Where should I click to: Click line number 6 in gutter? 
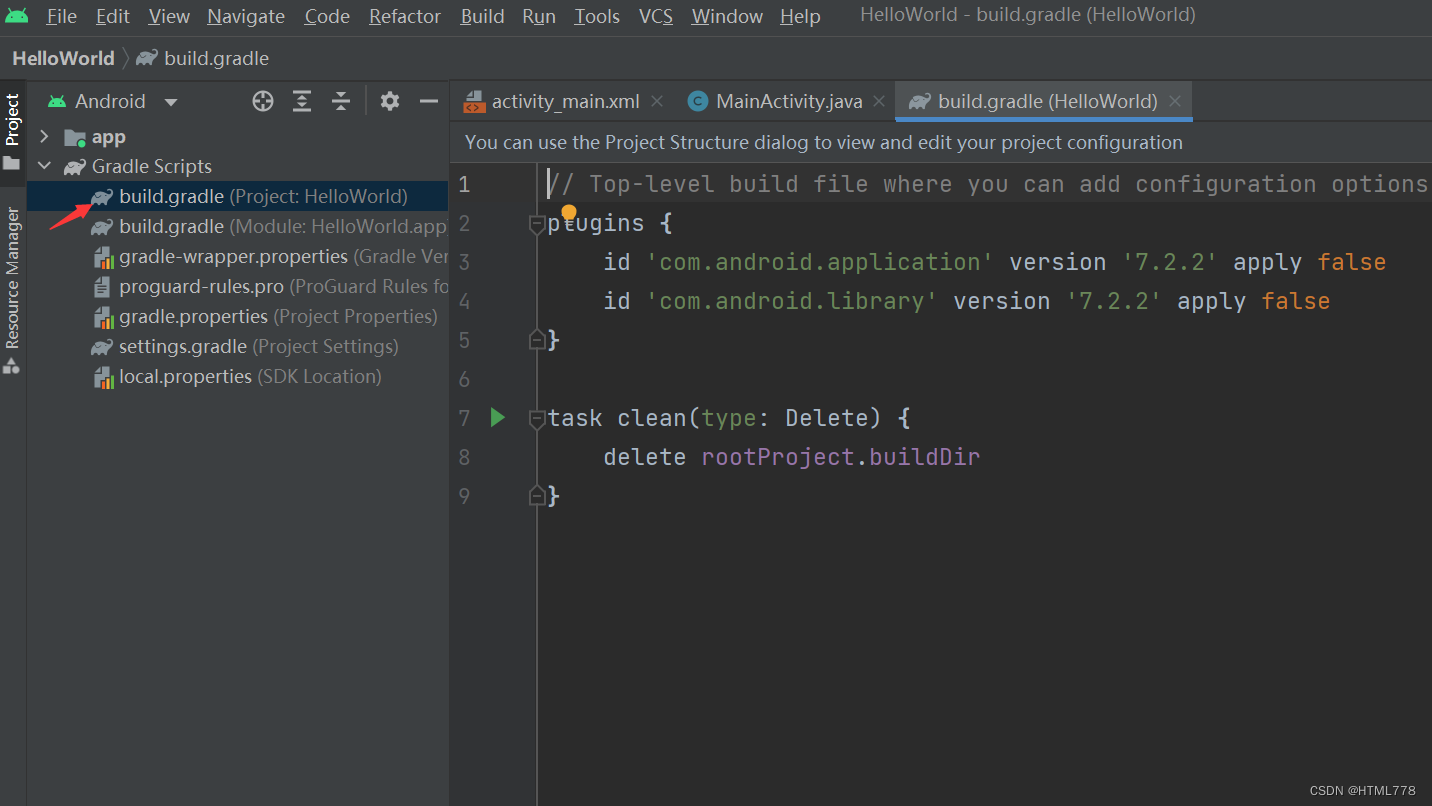pyautogui.click(x=464, y=379)
